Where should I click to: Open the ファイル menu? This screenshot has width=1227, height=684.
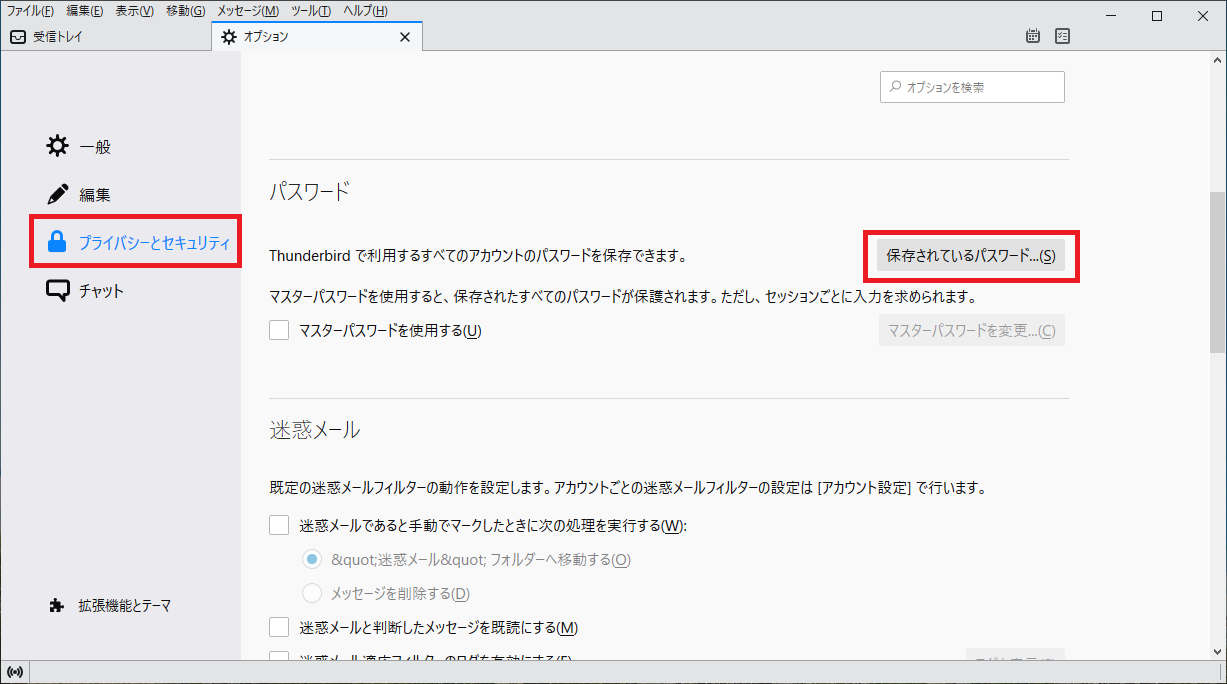30,11
